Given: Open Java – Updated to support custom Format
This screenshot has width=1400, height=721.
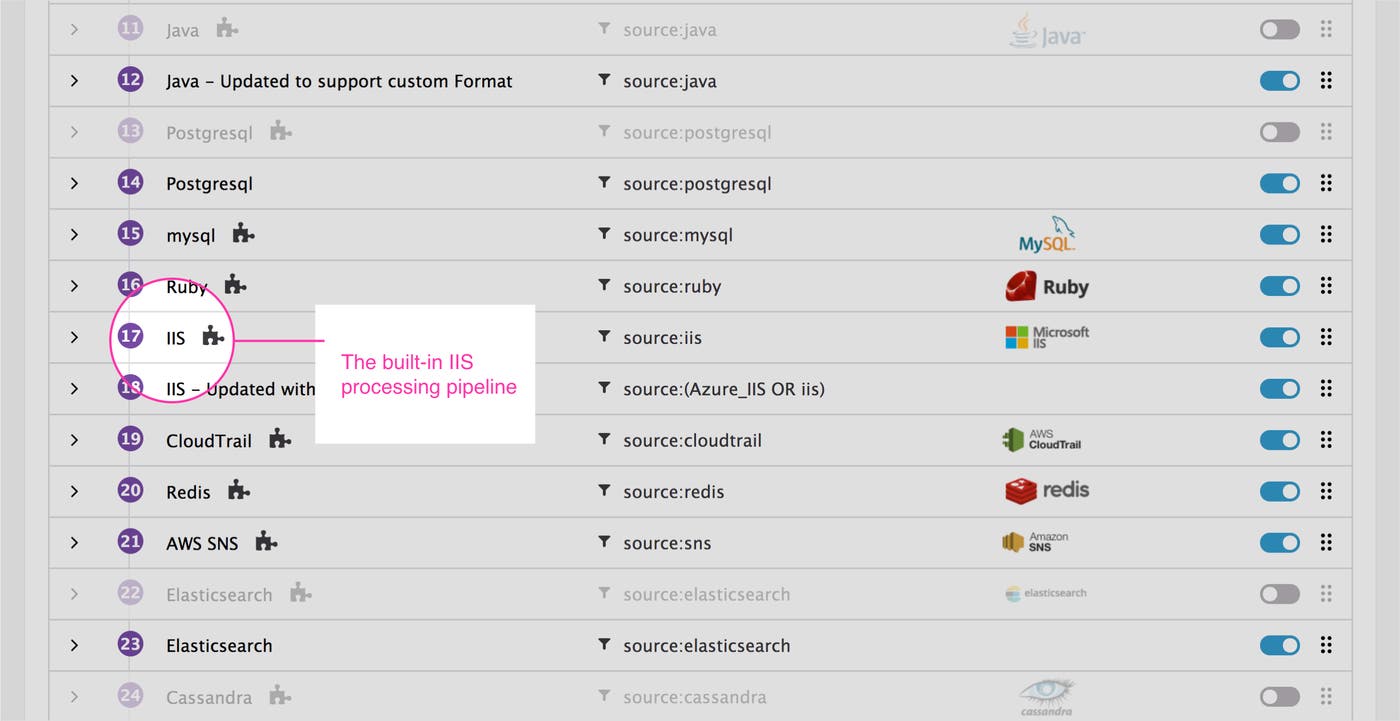Looking at the screenshot, I should (x=339, y=82).
